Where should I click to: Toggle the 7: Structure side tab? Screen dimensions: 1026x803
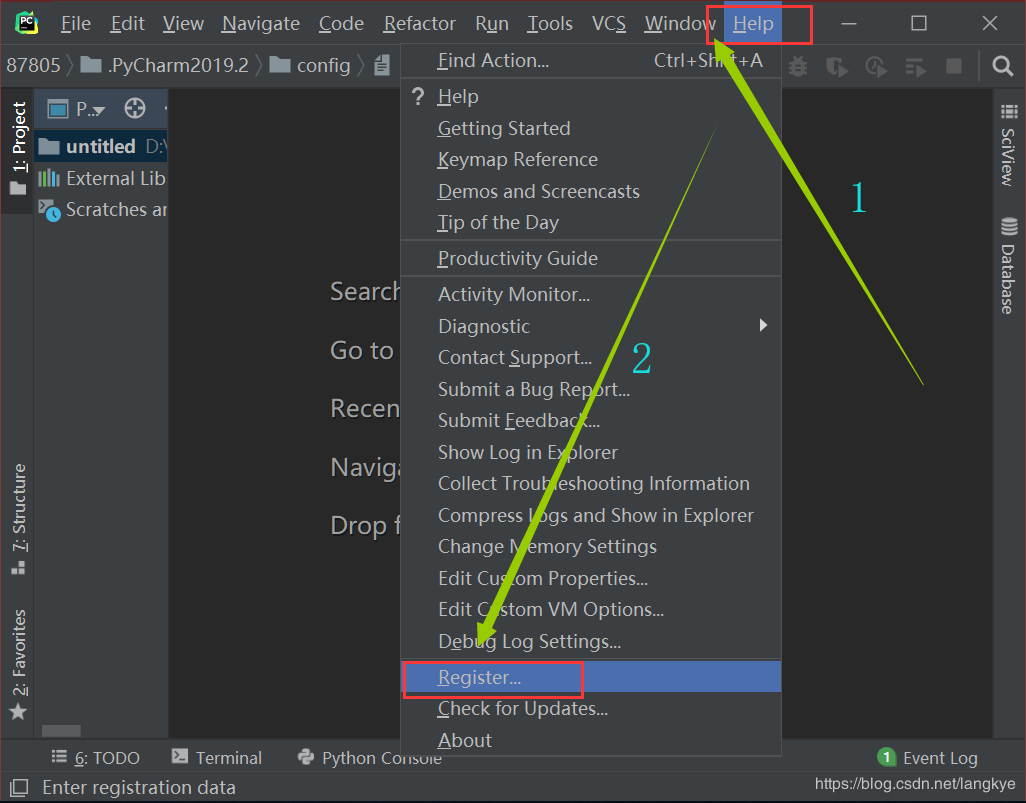(18, 520)
